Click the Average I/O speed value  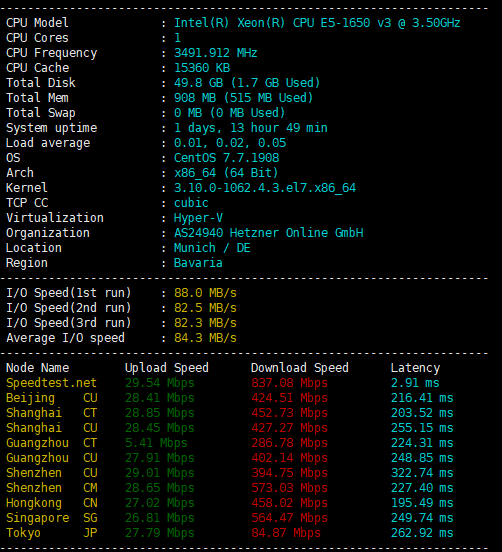coord(205,338)
